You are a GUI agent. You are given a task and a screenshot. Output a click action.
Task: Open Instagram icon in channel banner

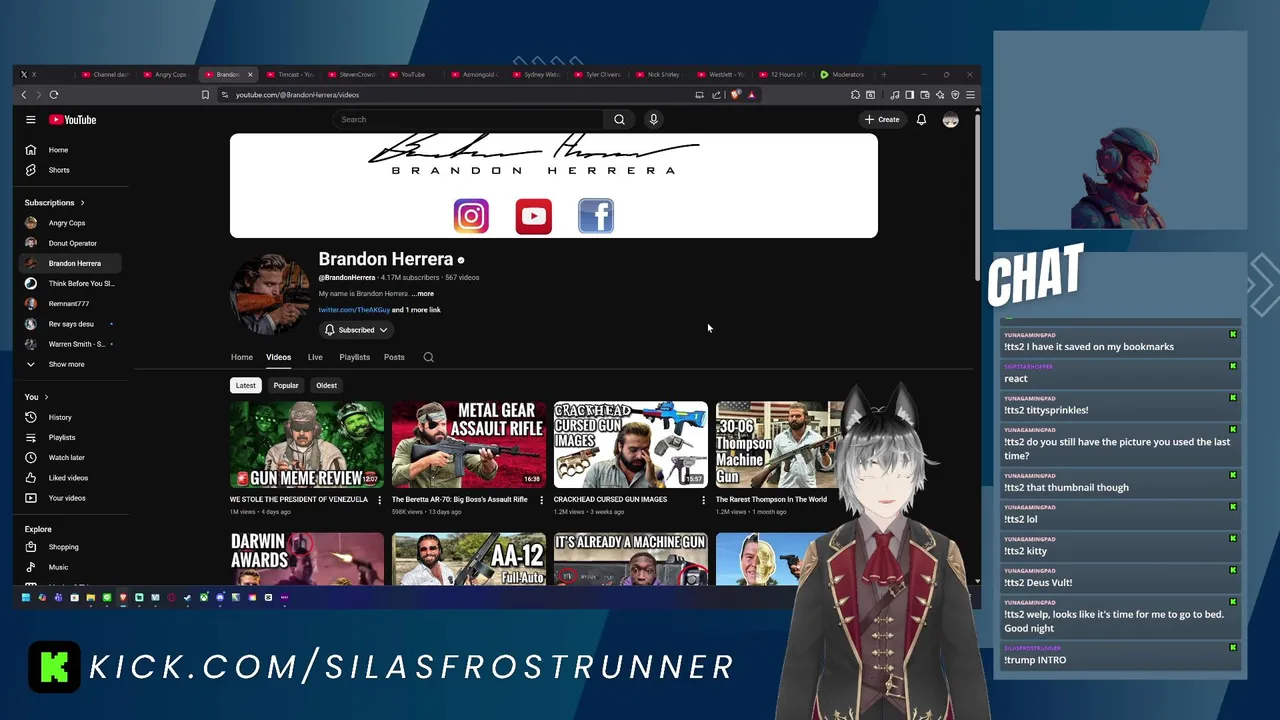tap(471, 216)
